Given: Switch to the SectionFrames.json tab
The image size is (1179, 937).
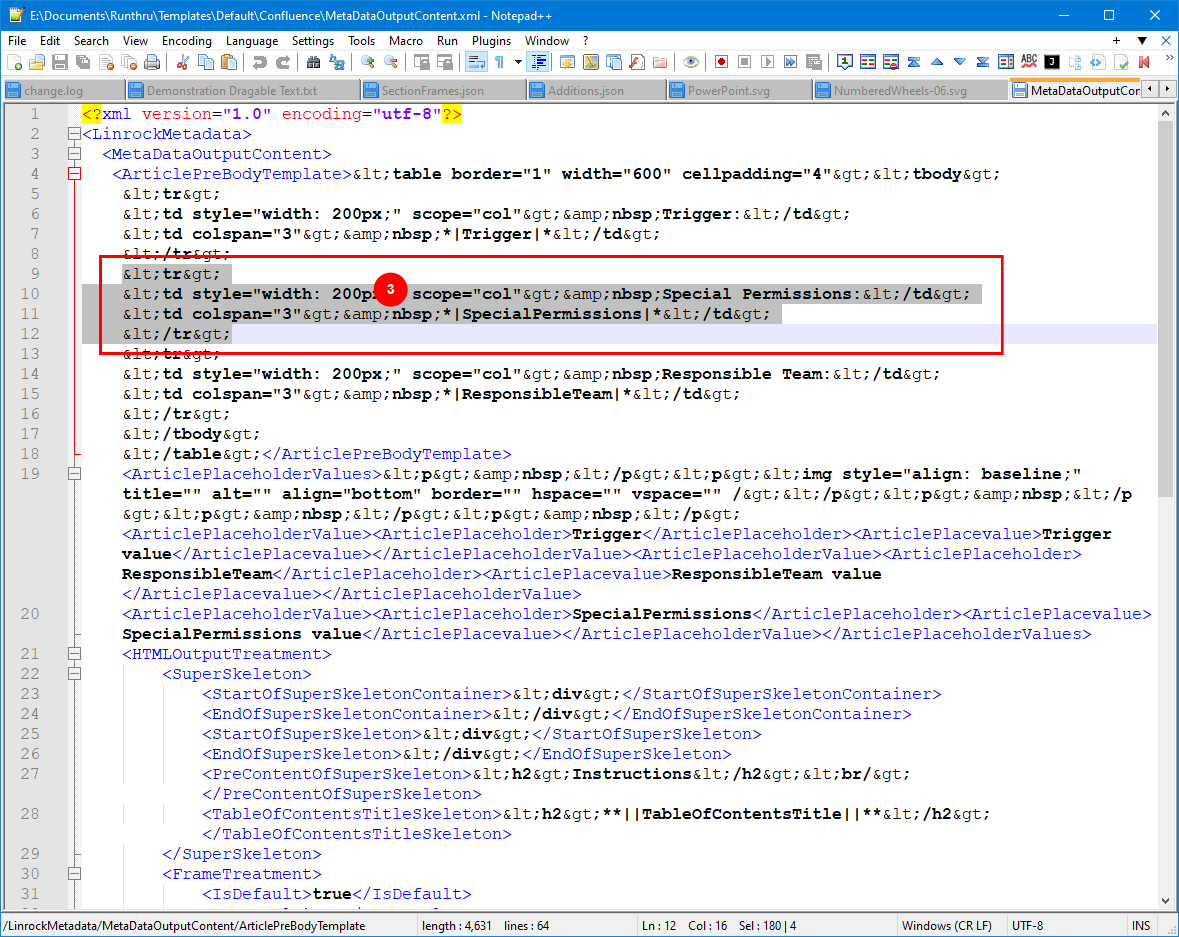Looking at the screenshot, I should click(x=425, y=90).
